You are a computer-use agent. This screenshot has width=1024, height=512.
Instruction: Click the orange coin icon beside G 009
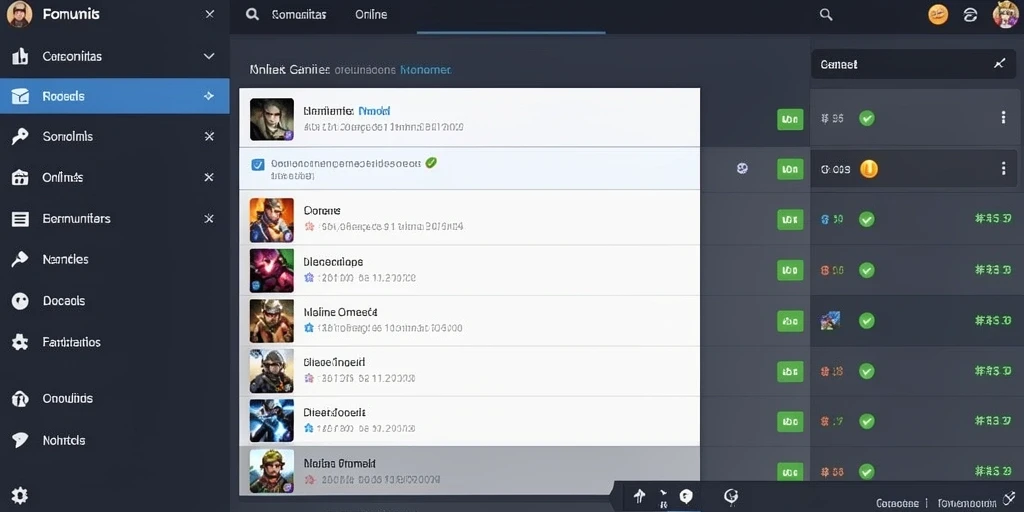click(x=869, y=169)
